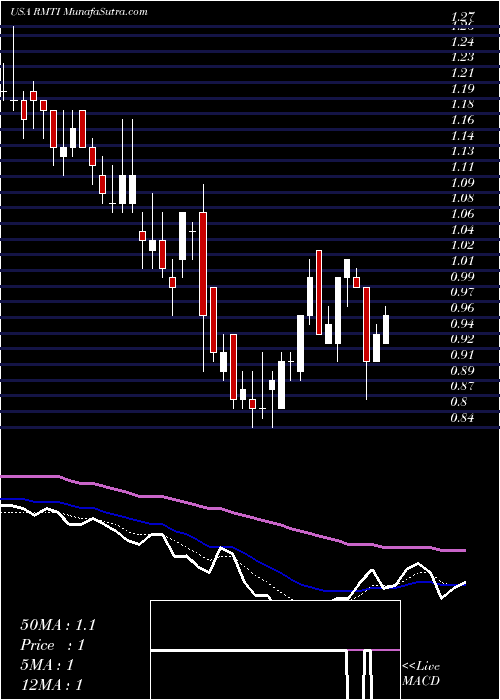Click the 0.96 price axis label
This screenshot has height=700, width=500.
[x=462, y=308]
